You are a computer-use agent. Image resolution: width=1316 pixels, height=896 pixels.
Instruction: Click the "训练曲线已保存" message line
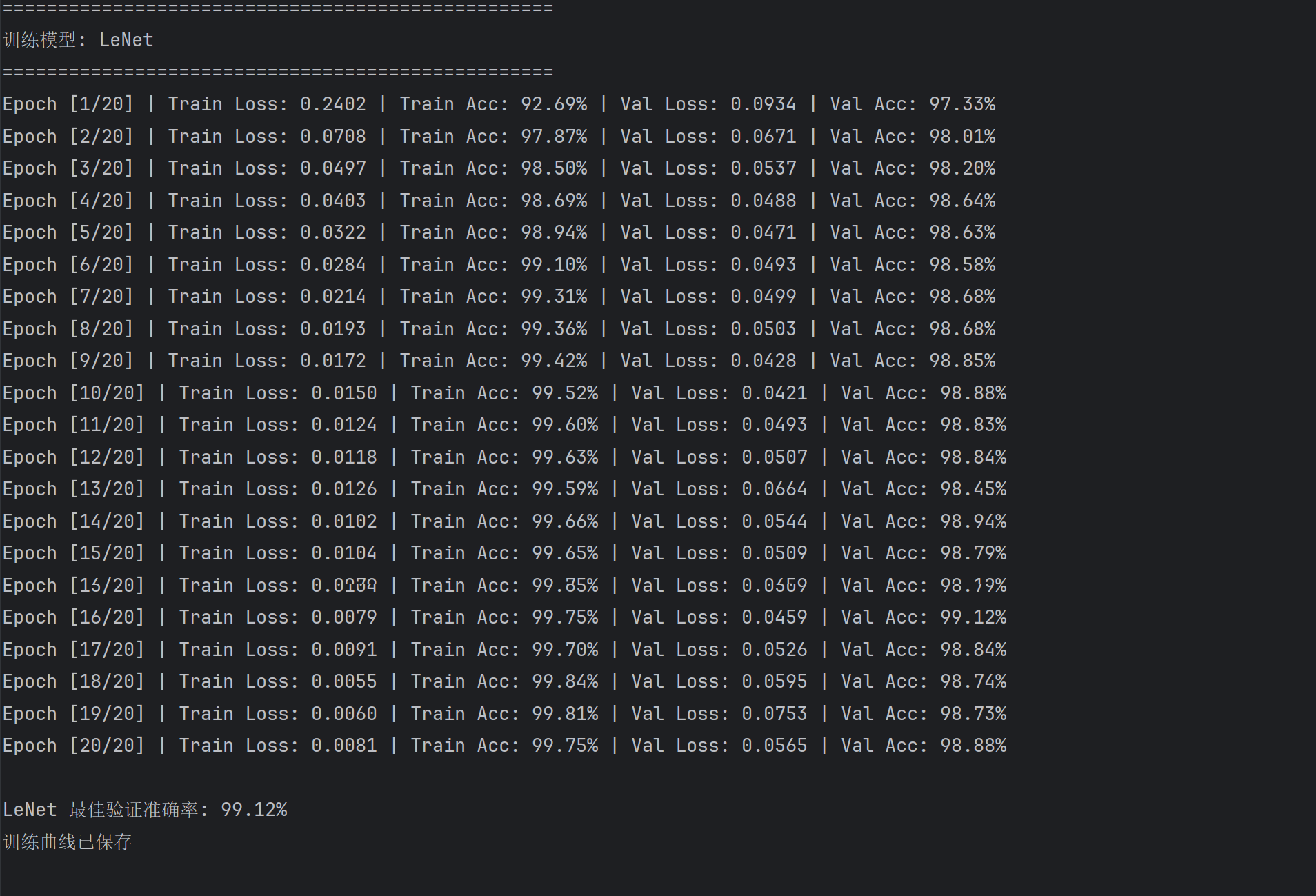[68, 842]
